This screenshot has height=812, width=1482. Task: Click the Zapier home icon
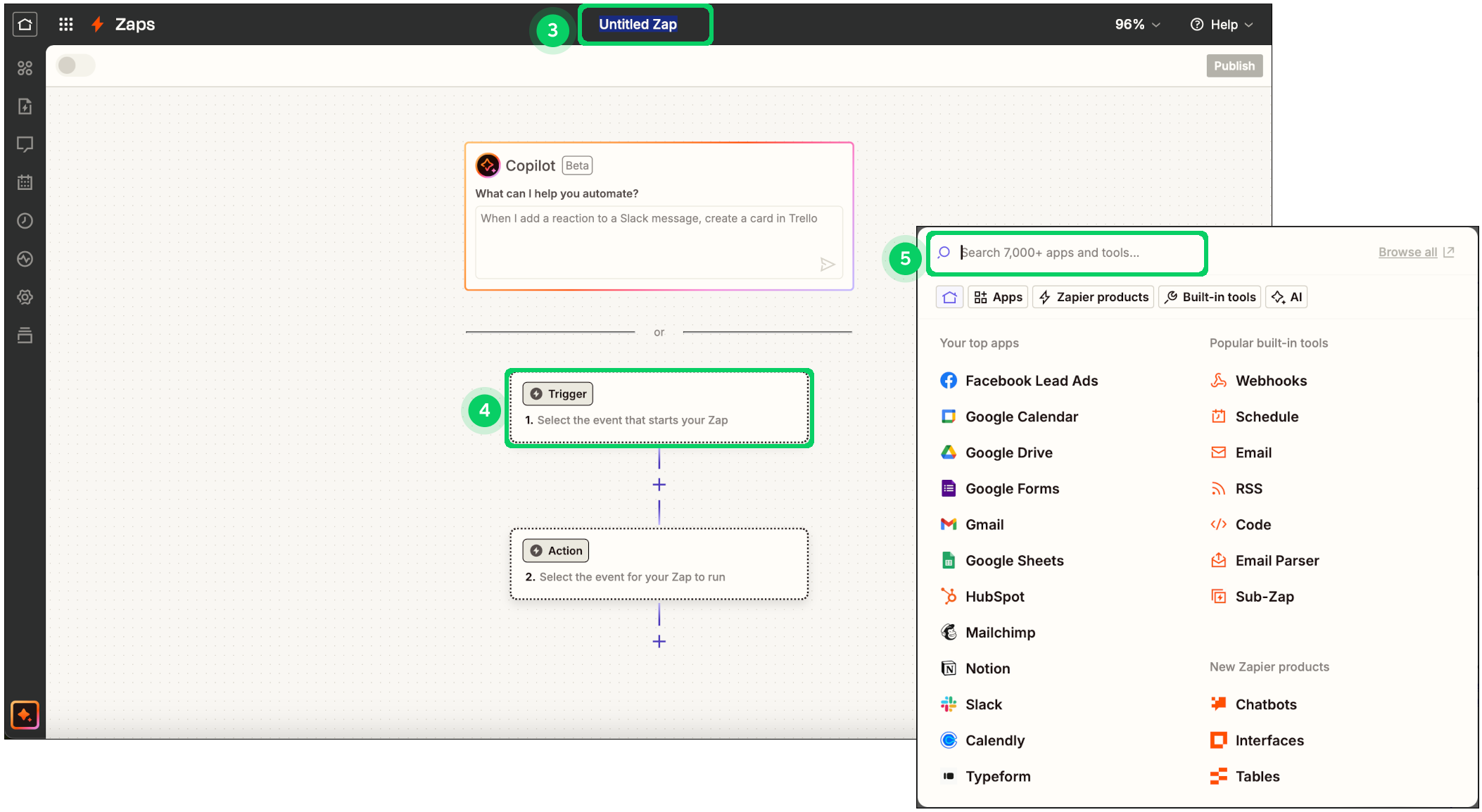tap(25, 24)
